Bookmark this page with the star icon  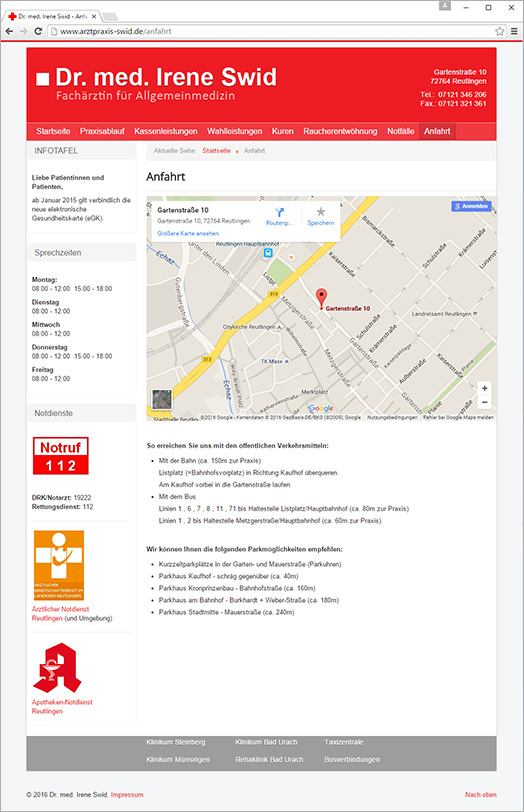[499, 31]
